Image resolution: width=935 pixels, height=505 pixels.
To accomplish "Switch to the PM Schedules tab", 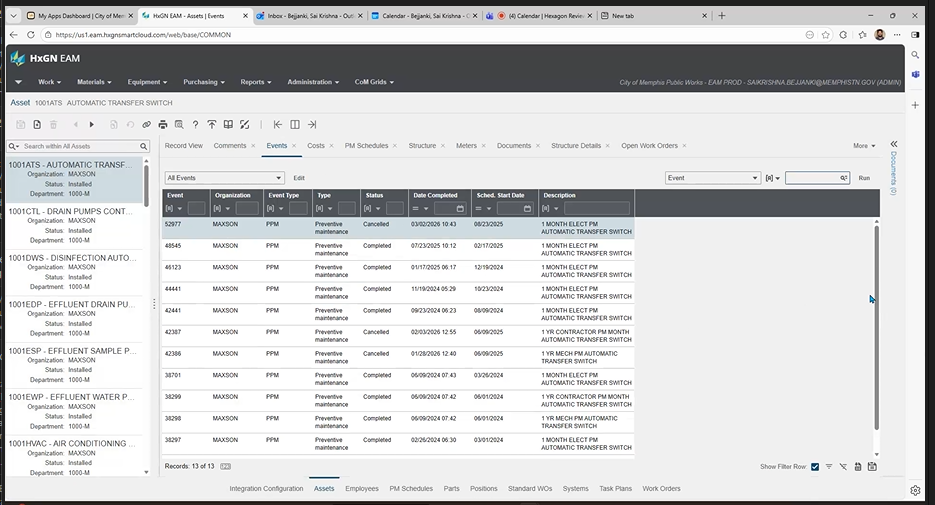I will (366, 146).
